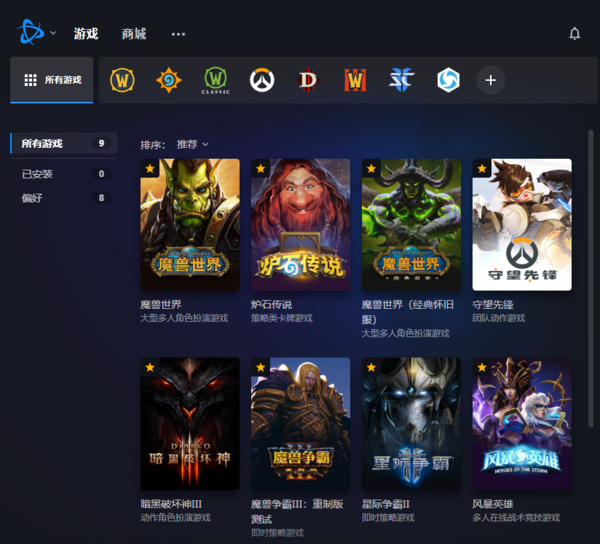Toggle favorite star on 魔兽世界 经典怀旧服 card
Viewport: 600px width, 544px height.
pyautogui.click(x=371, y=168)
